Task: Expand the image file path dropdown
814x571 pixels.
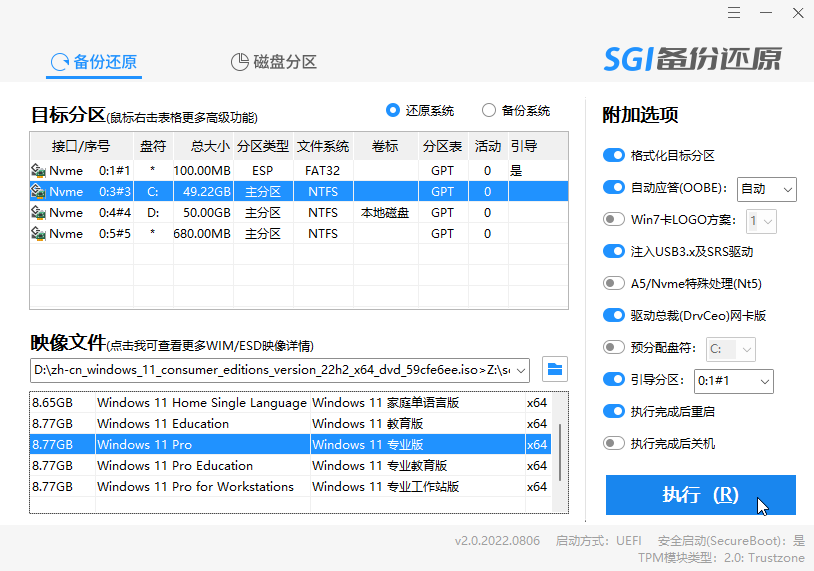Action: (x=521, y=371)
